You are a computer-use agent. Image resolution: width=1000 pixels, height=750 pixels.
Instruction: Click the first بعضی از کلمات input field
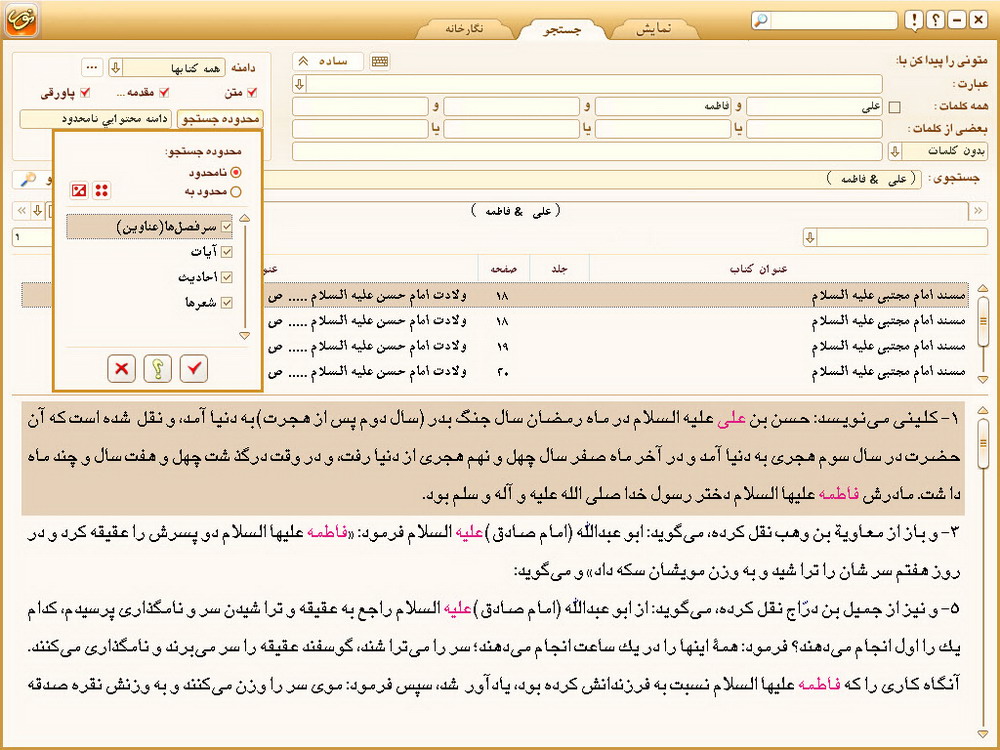814,129
